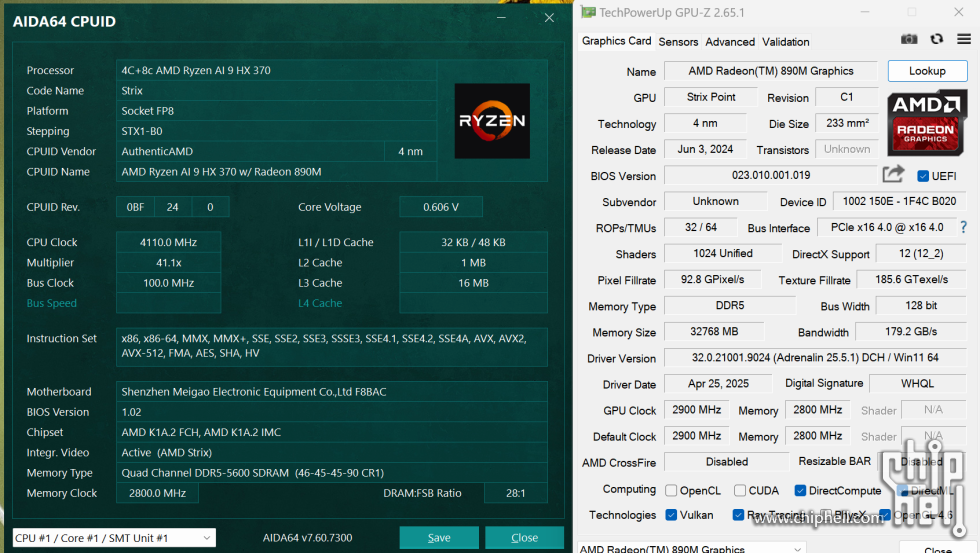The image size is (980, 553).
Task: Click the CPU Clock value '4110.0 MHz'
Action: coord(168,242)
